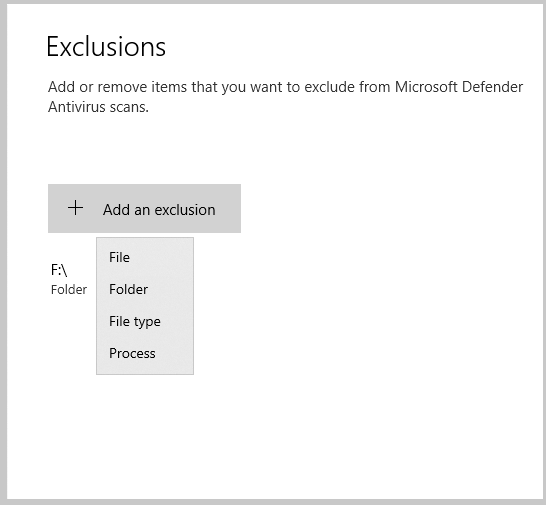Select Process from the exclusion menu
546x505 pixels.
click(x=145, y=354)
